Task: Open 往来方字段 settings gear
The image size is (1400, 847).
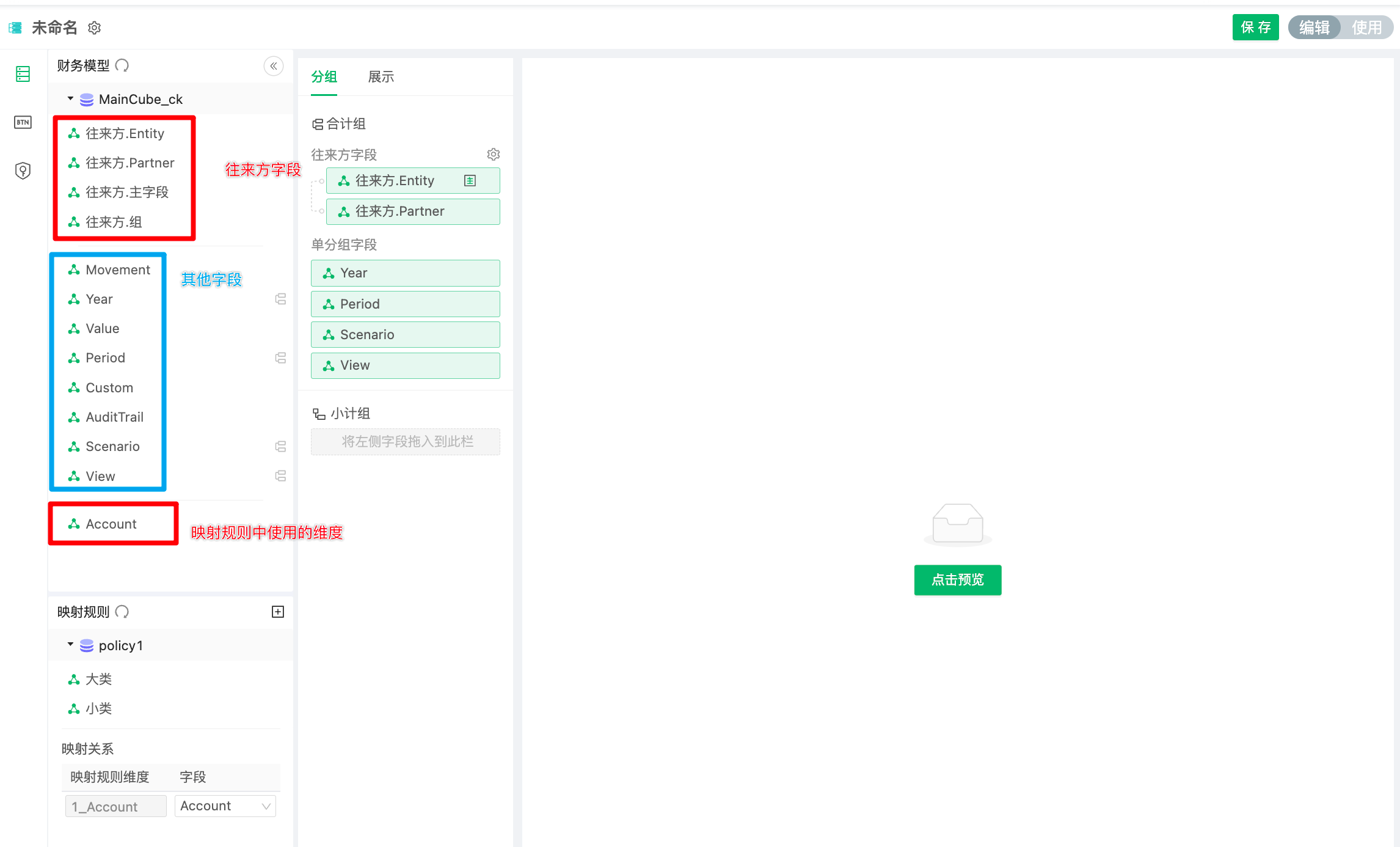Action: point(493,155)
